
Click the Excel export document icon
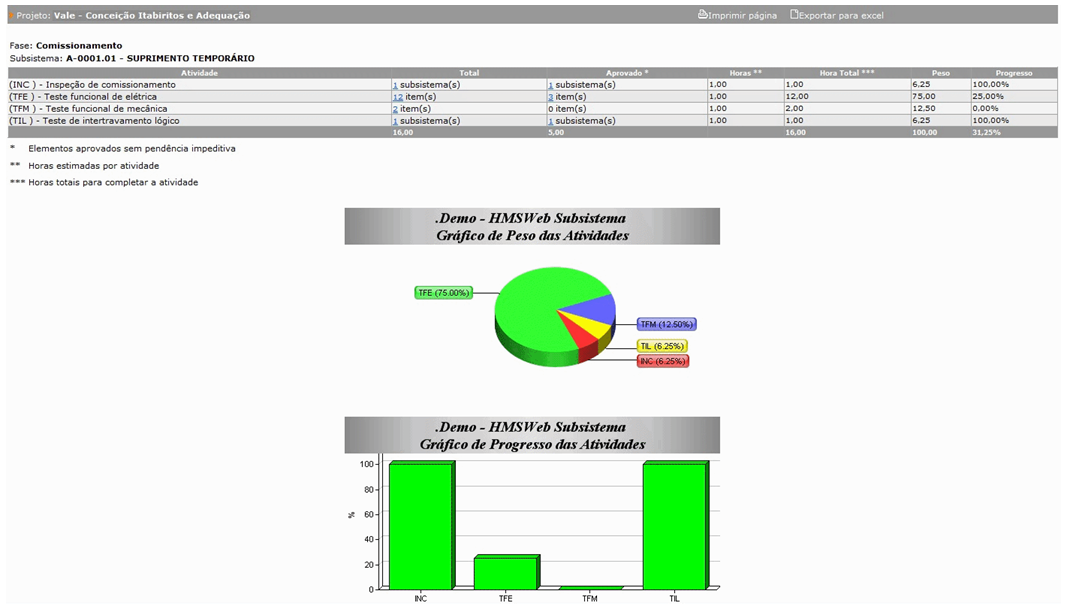pyautogui.click(x=795, y=15)
